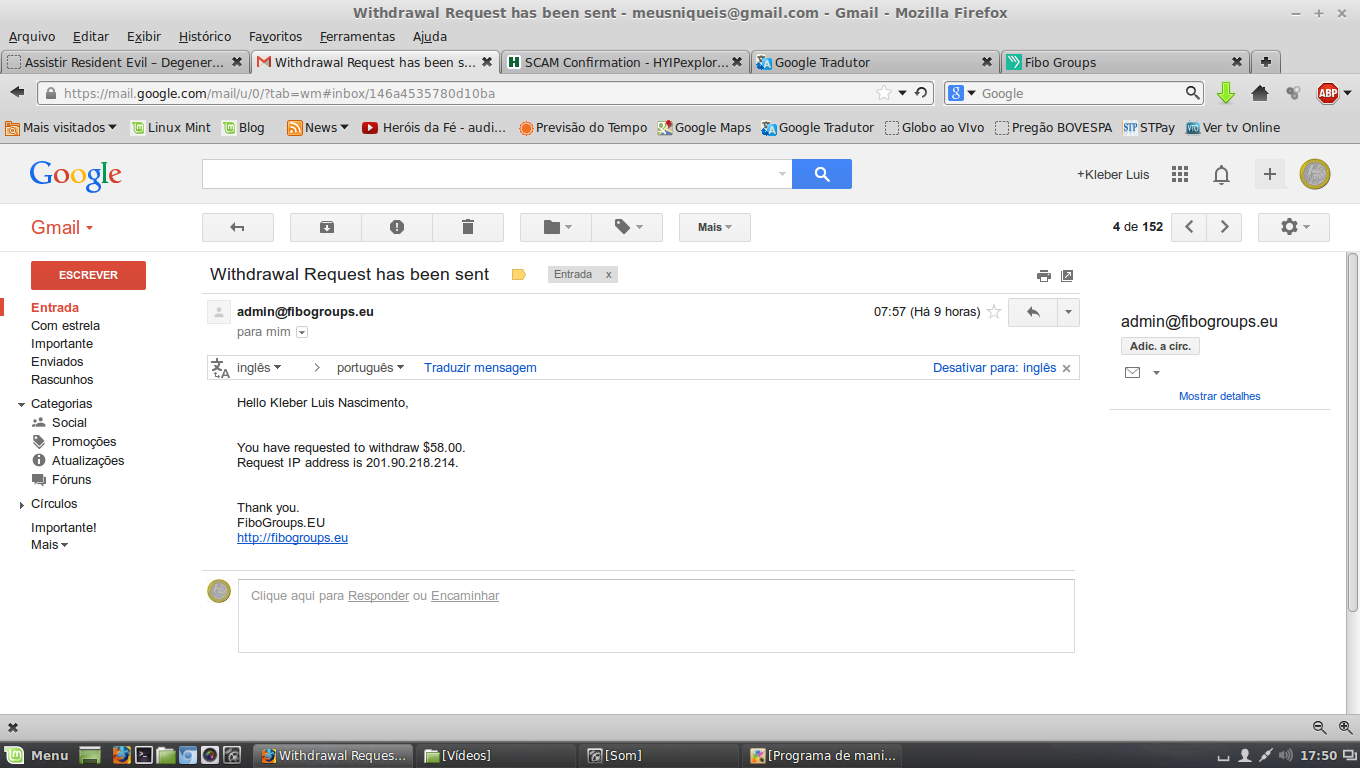Screen dimensions: 1360x768
Task: Archive the email with the archive icon
Action: pos(326,227)
